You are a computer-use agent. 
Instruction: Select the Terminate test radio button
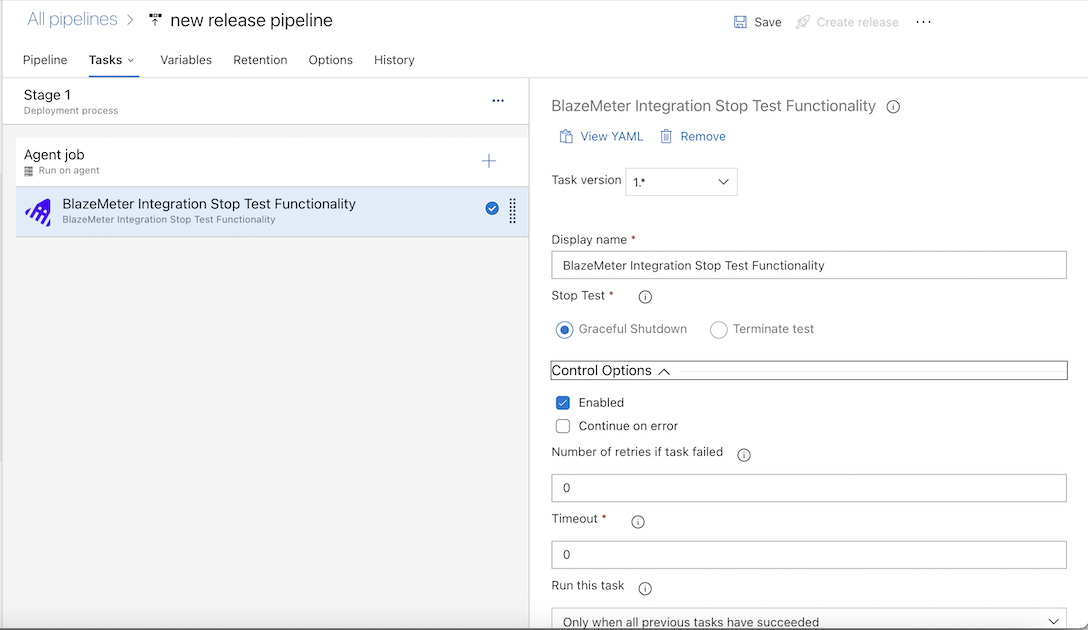pos(718,329)
